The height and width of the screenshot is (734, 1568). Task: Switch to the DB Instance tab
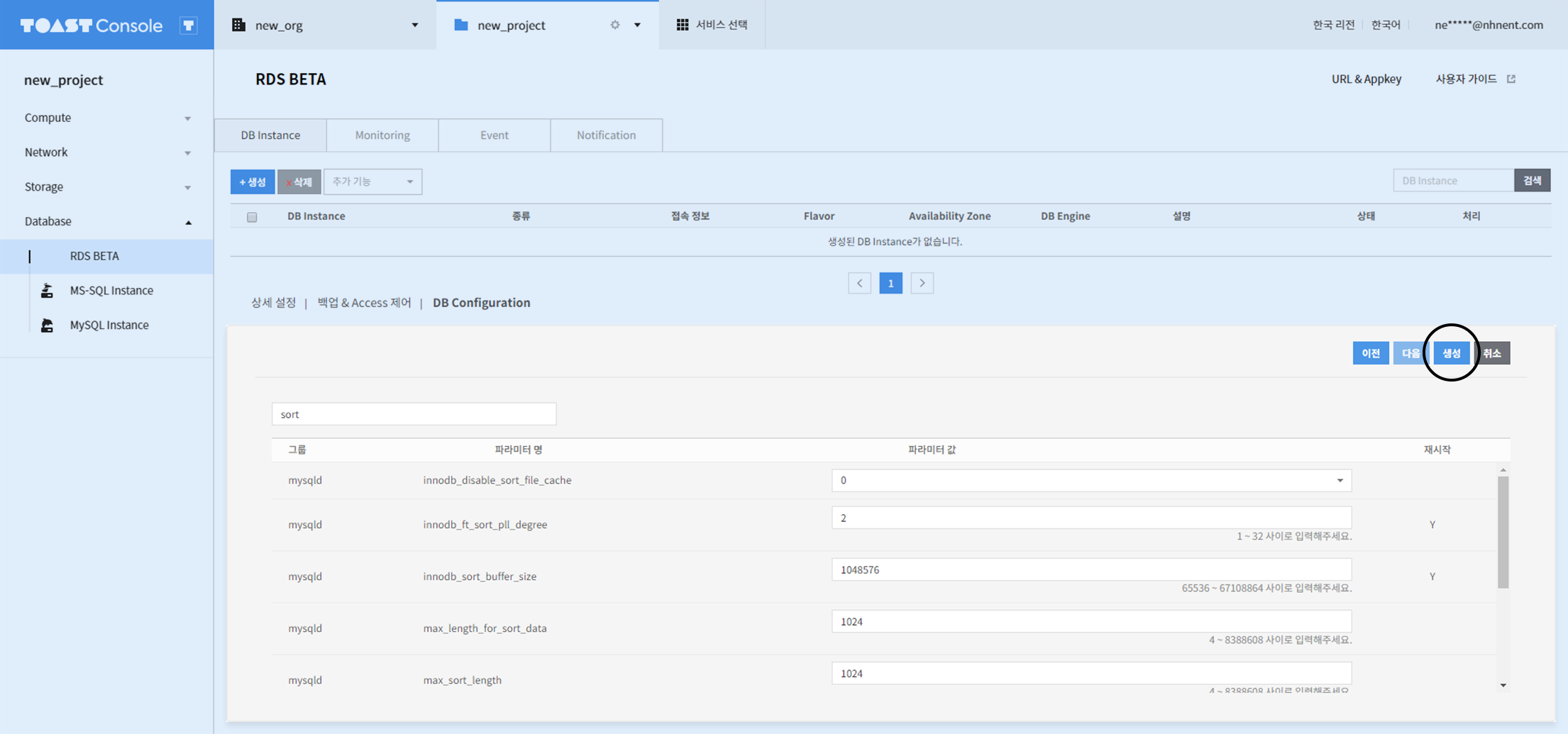[270, 135]
